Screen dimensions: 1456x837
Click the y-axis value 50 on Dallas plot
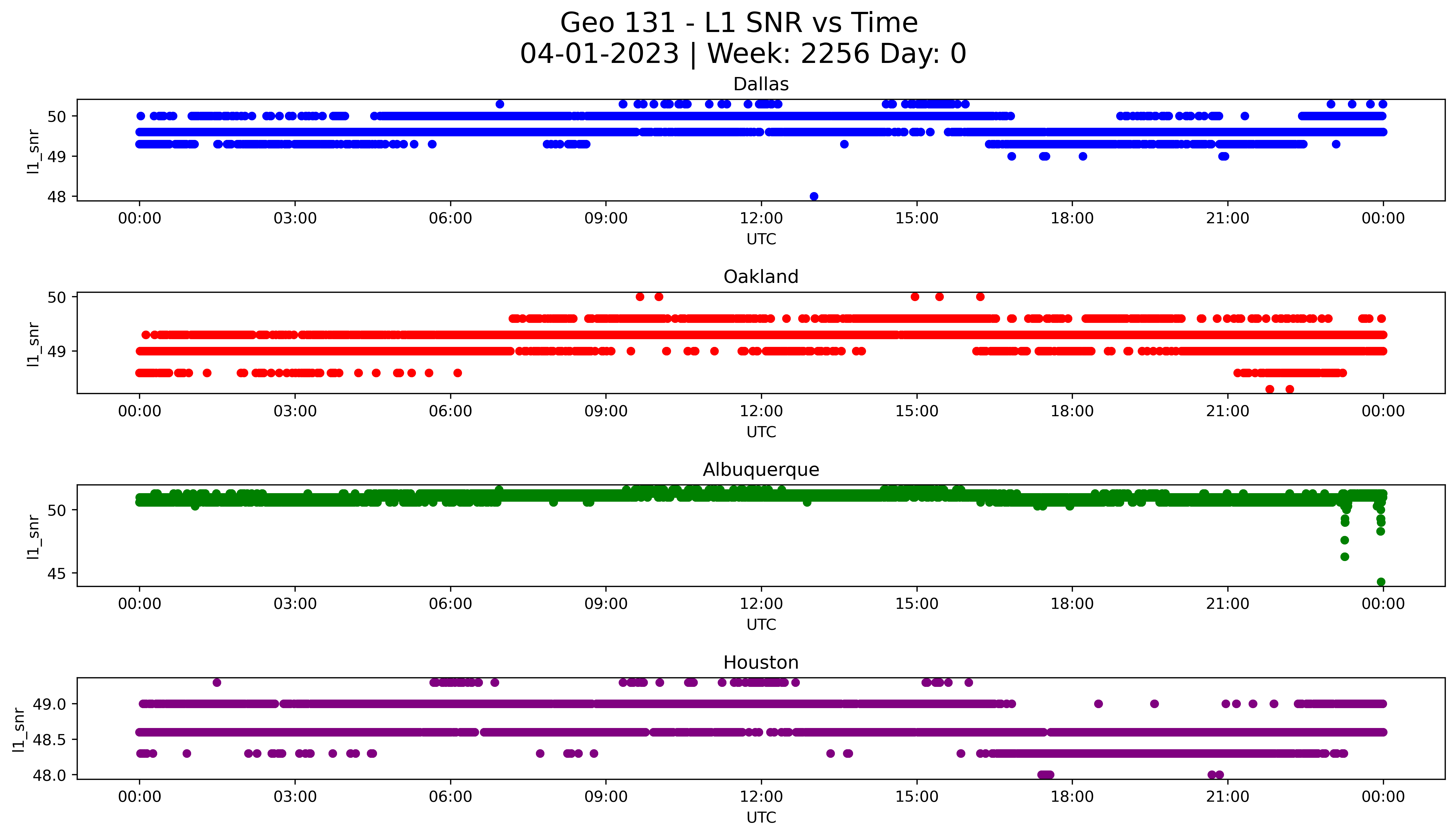click(x=57, y=117)
